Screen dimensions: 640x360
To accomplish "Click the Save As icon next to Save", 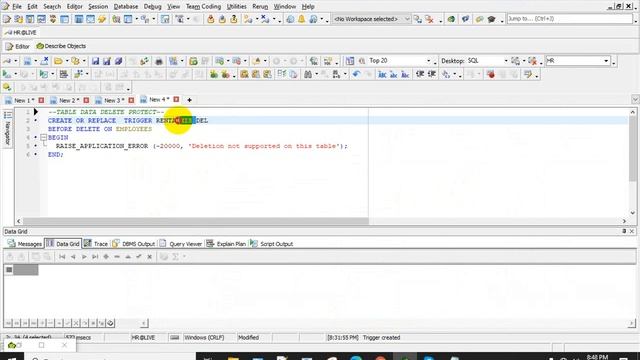I will tap(107, 61).
